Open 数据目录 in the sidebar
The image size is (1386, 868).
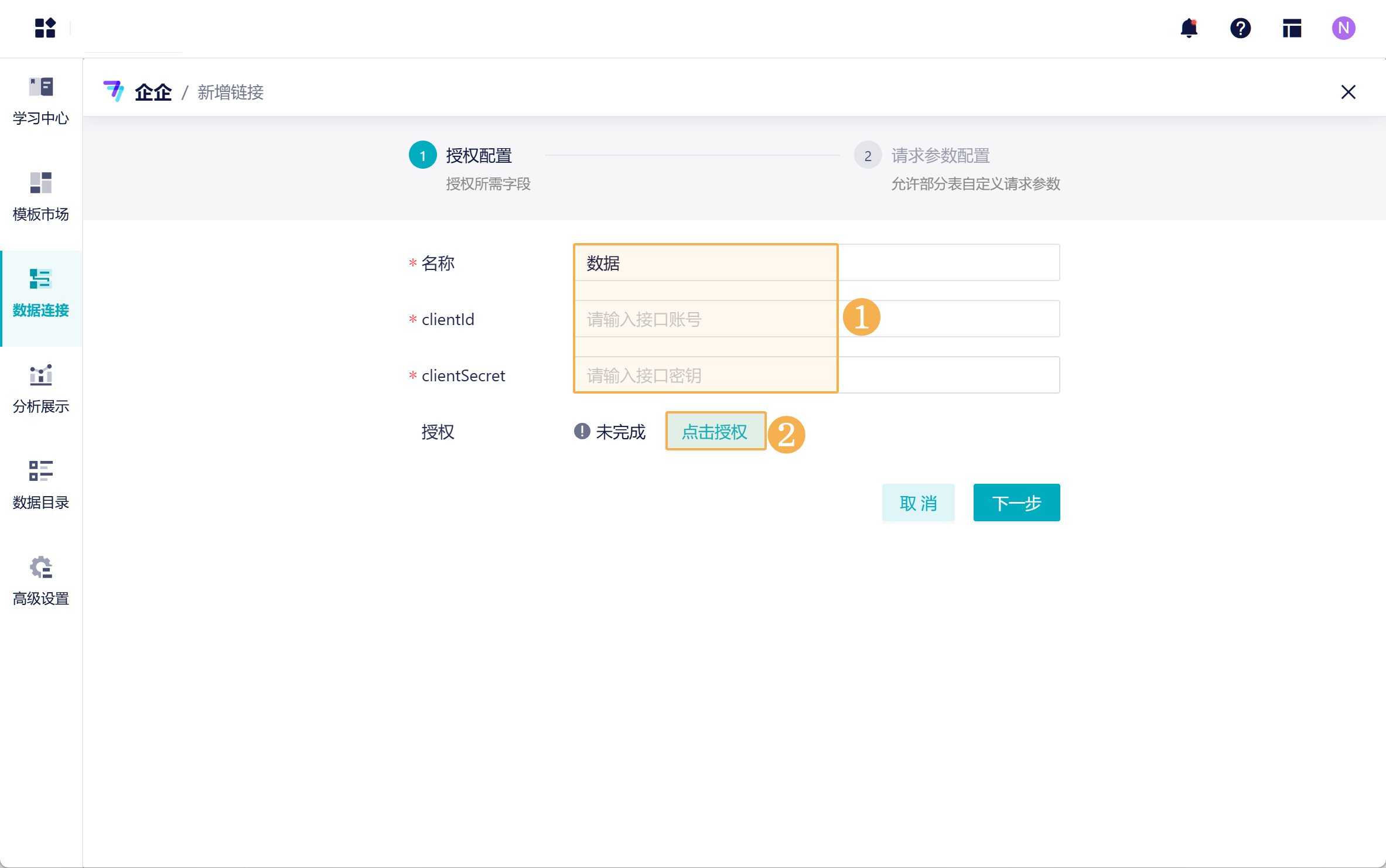[x=41, y=485]
